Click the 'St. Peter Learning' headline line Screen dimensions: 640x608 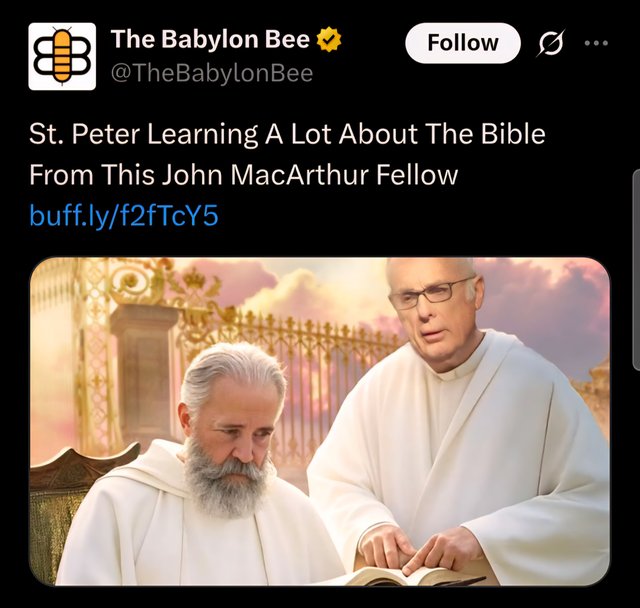(287, 134)
